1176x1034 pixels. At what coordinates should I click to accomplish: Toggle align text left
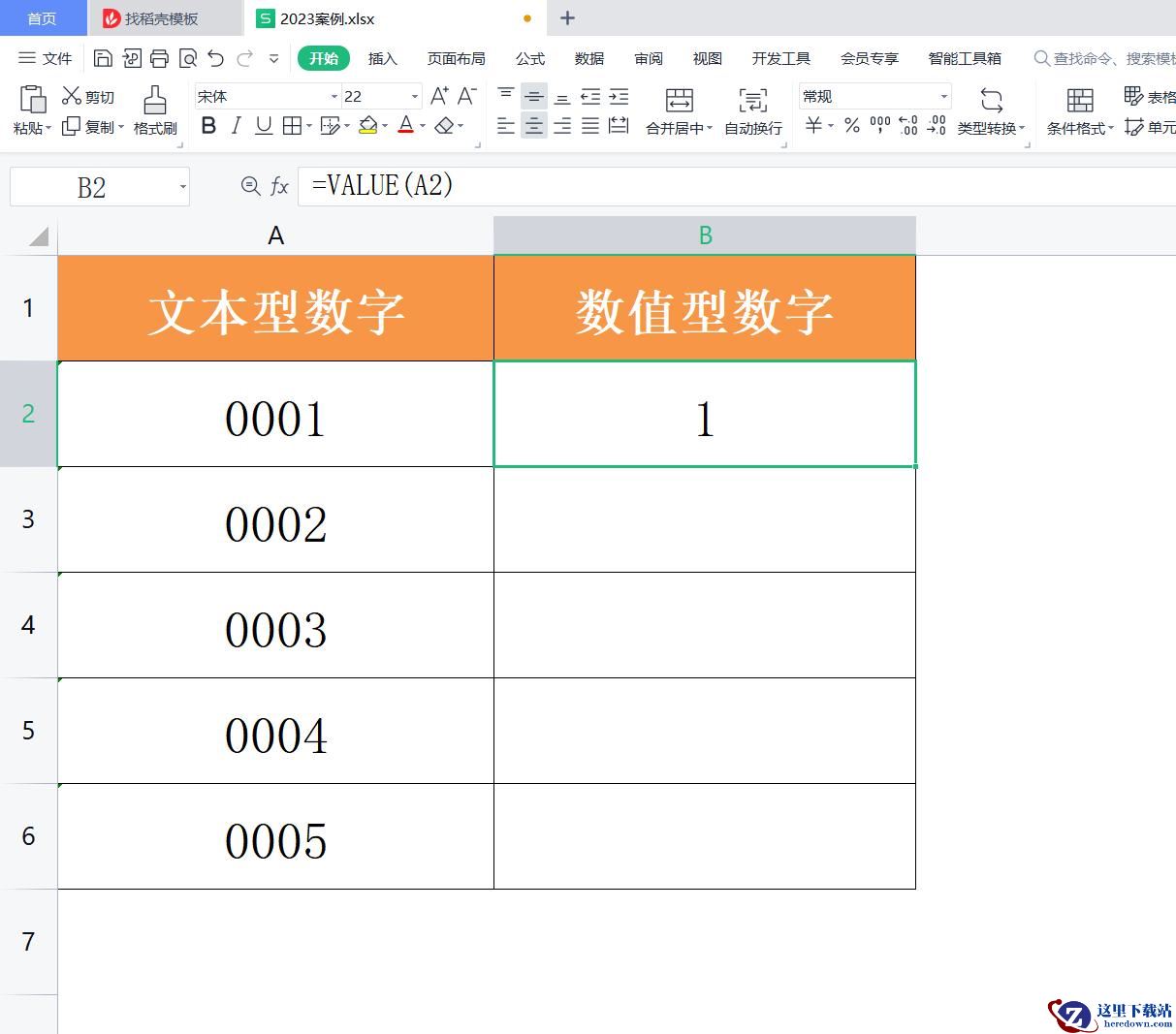pos(506,125)
